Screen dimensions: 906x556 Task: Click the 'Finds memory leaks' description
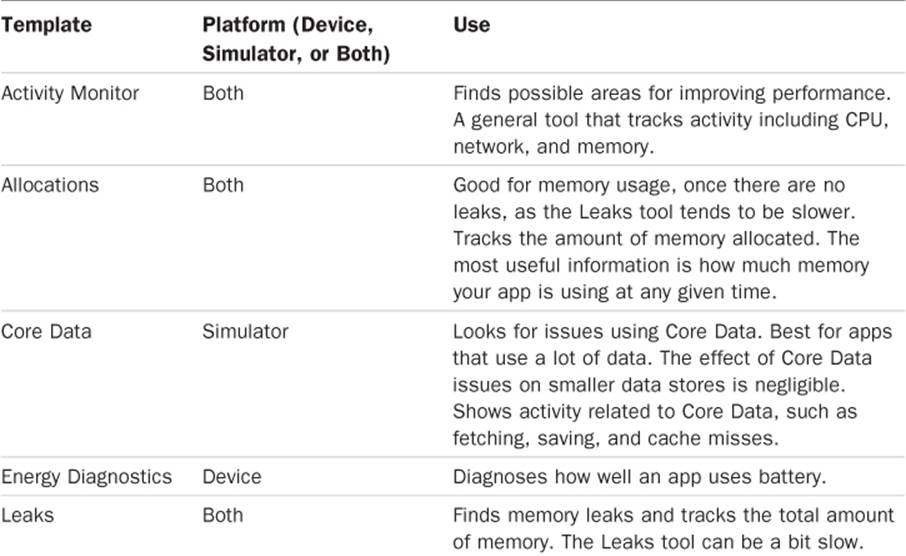click(x=674, y=528)
